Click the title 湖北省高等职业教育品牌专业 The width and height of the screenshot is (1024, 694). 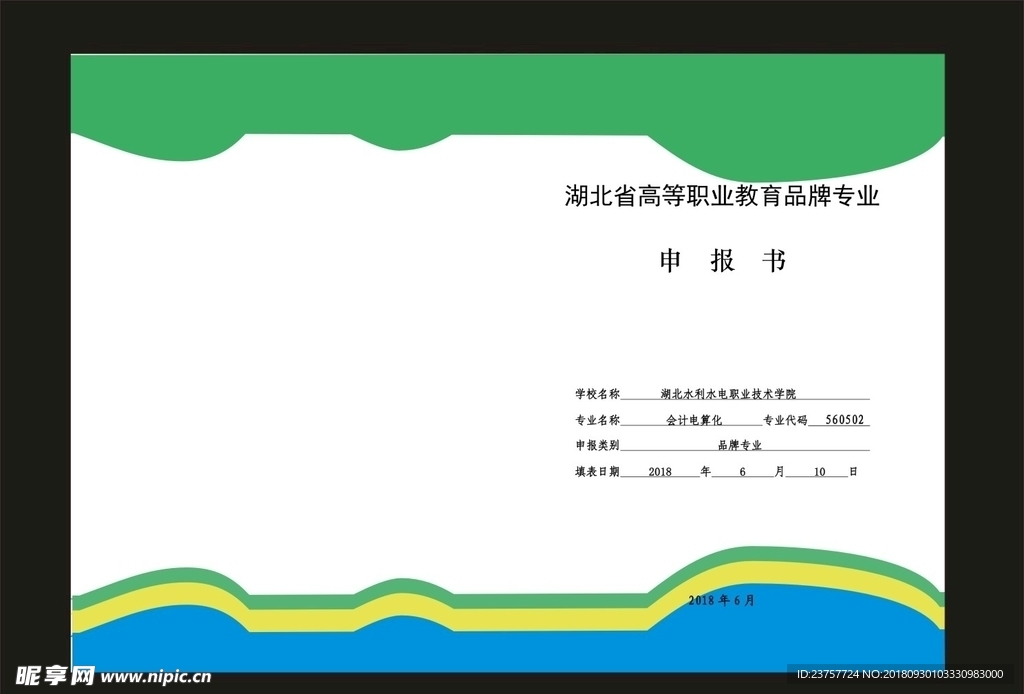click(721, 197)
